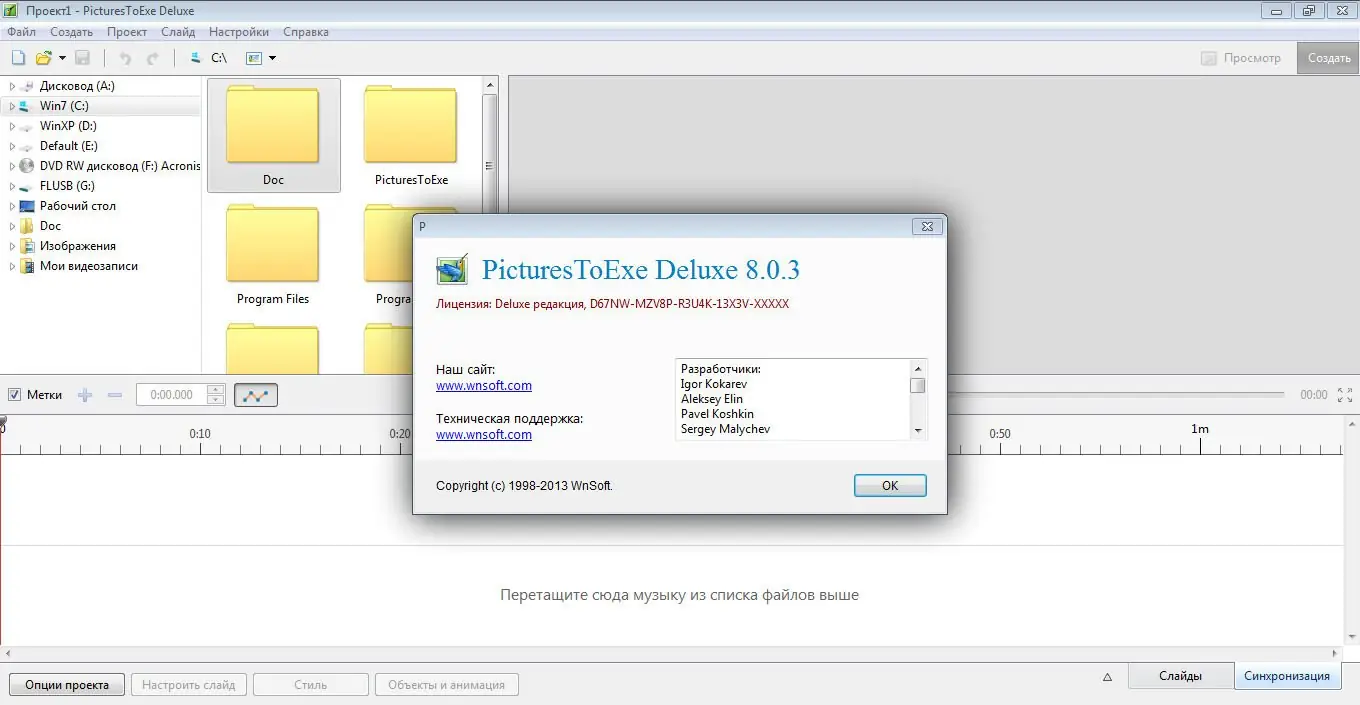The width and height of the screenshot is (1360, 705).
Task: Open the Слайд menu
Action: click(x=178, y=32)
